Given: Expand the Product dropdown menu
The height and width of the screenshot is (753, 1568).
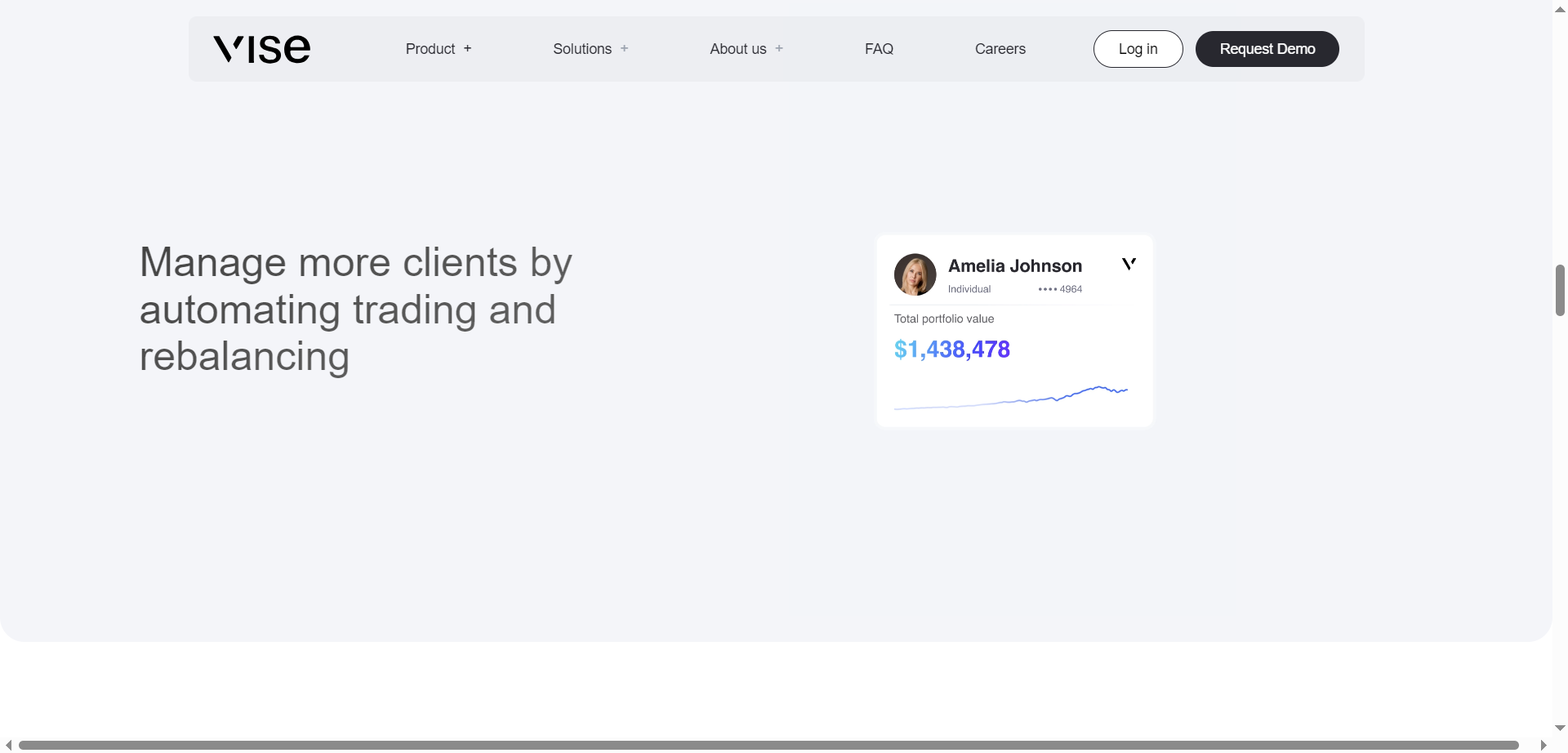Looking at the screenshot, I should (430, 48).
